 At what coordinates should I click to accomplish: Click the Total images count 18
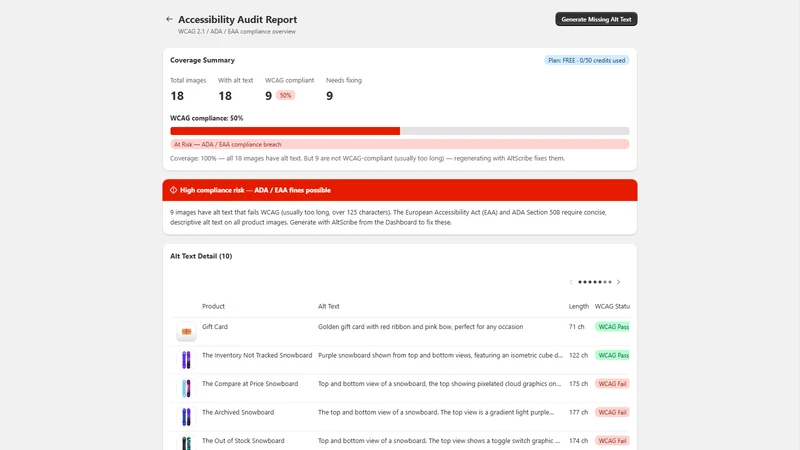pos(177,96)
